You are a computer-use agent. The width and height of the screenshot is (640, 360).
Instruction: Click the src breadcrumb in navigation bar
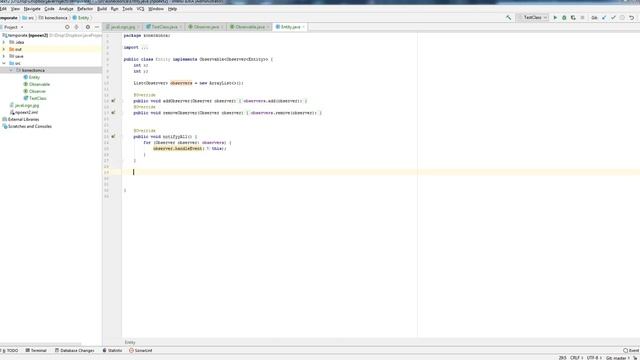[28, 18]
